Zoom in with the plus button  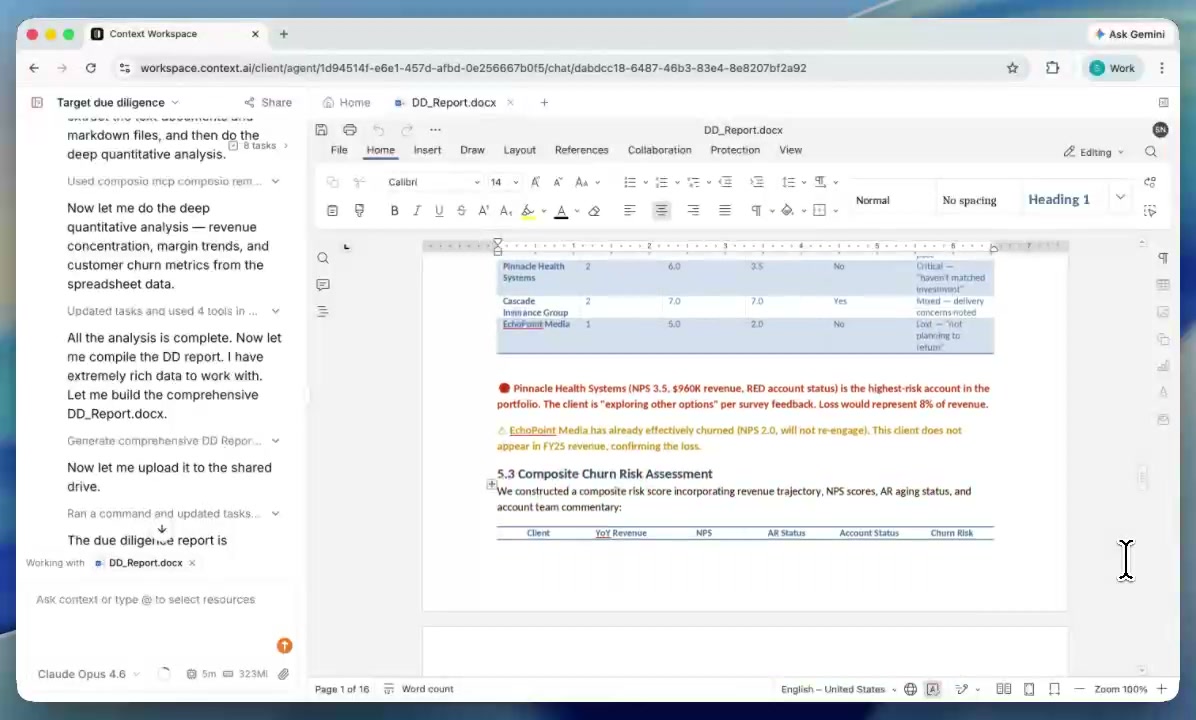point(1162,689)
